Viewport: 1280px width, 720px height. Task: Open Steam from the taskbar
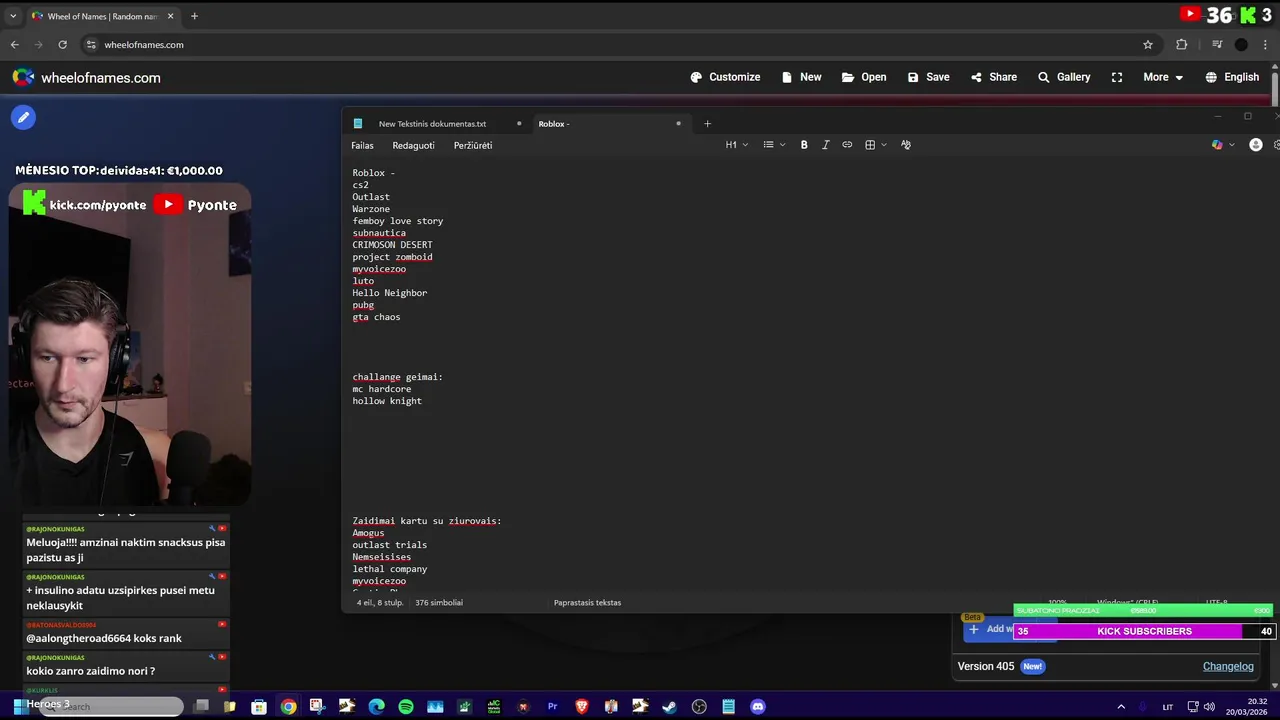coord(670,707)
